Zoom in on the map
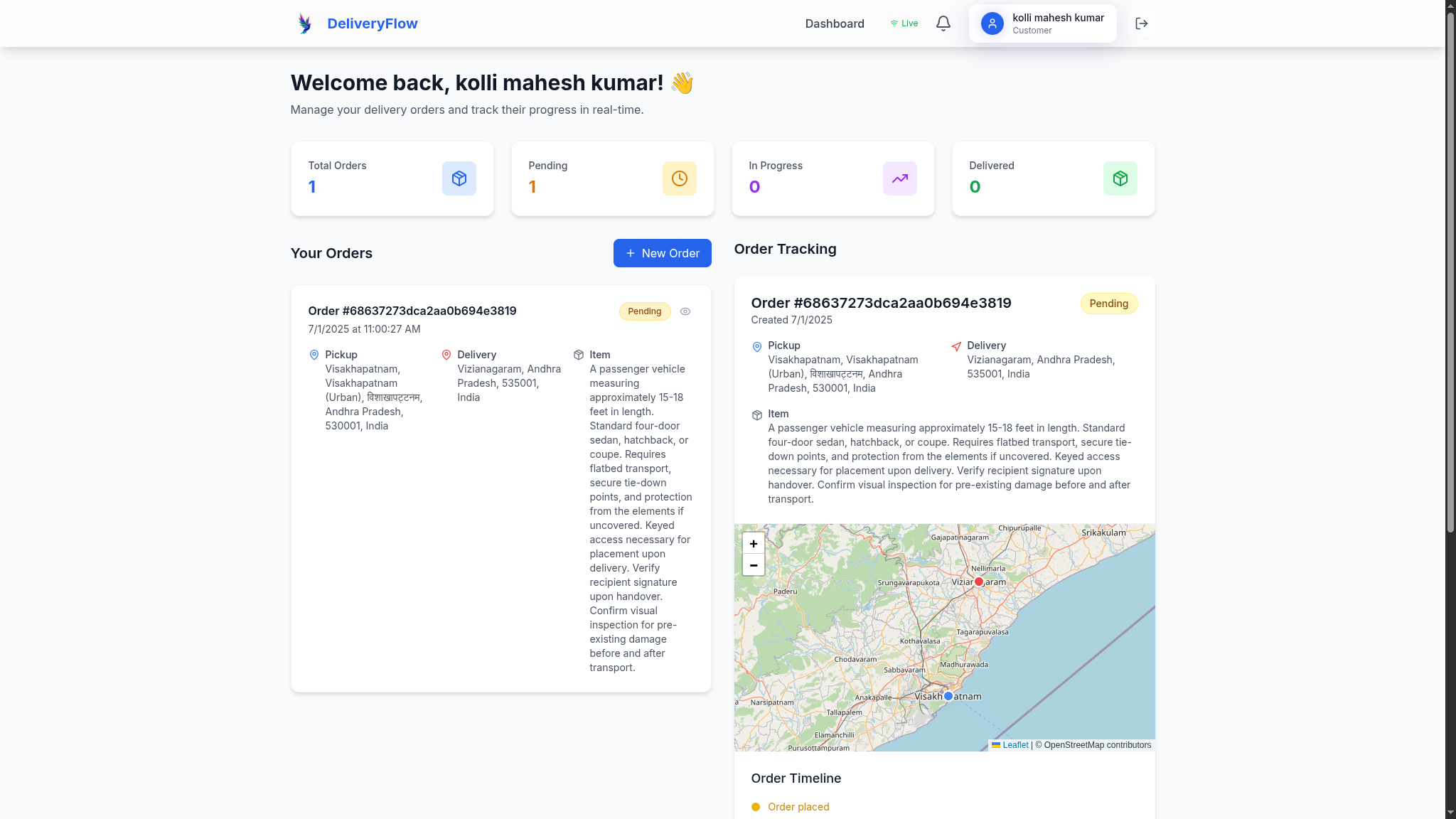 coord(753,543)
